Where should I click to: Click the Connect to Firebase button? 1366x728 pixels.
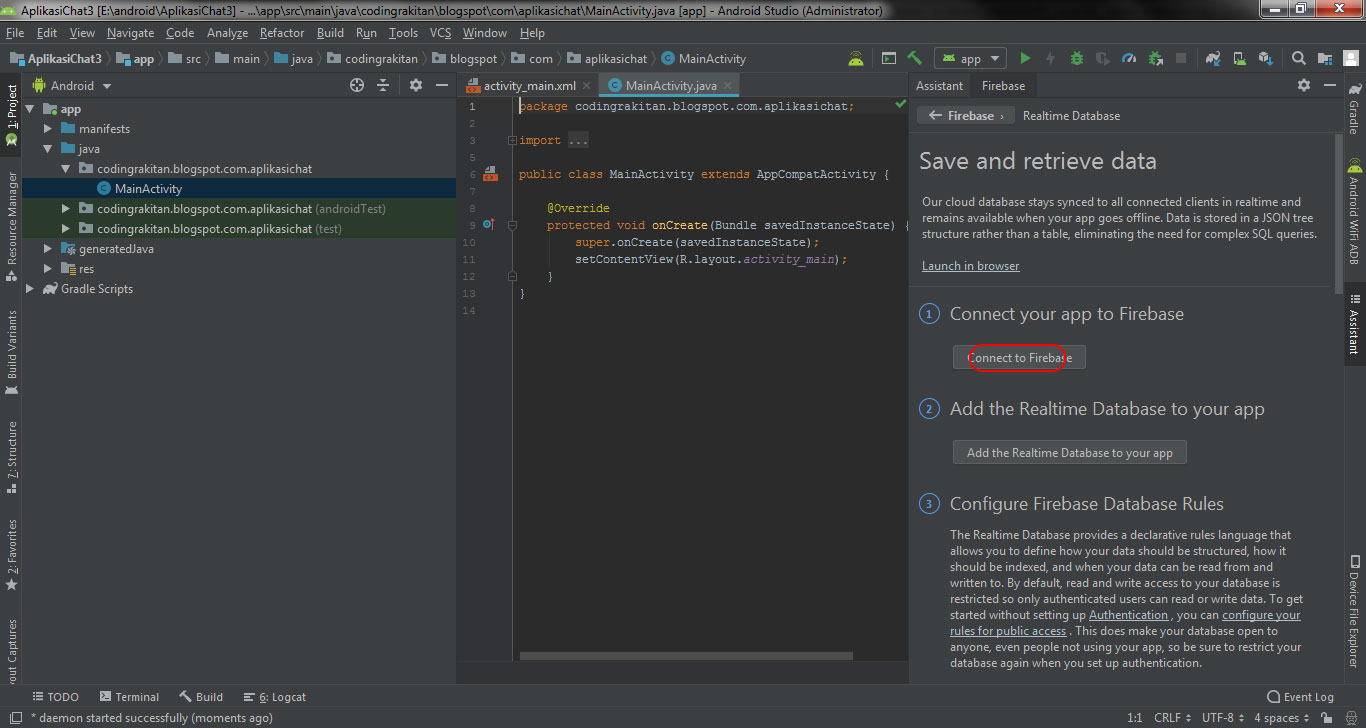pyautogui.click(x=1017, y=356)
